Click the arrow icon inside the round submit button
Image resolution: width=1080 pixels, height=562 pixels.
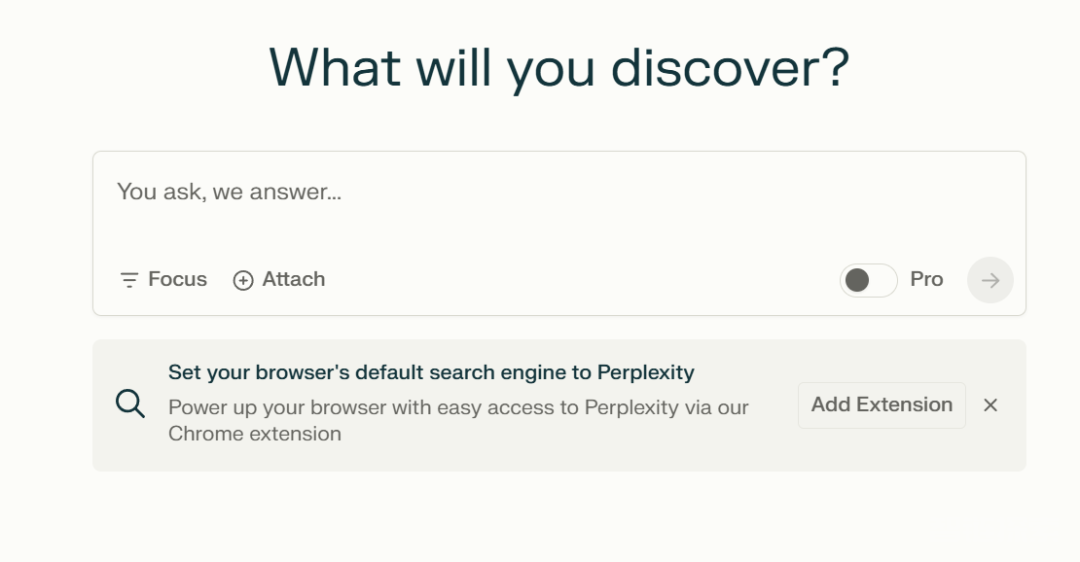click(990, 280)
